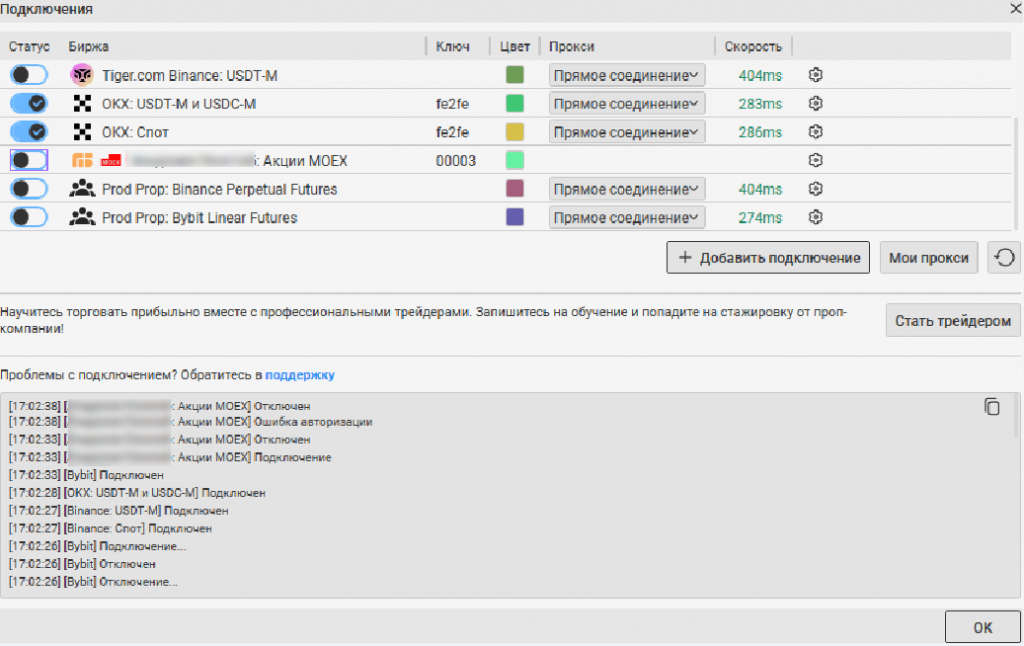Viewport: 1024px width, 646px height.
Task: Open settings gear for Tiger.com Binance connection
Action: click(x=816, y=75)
